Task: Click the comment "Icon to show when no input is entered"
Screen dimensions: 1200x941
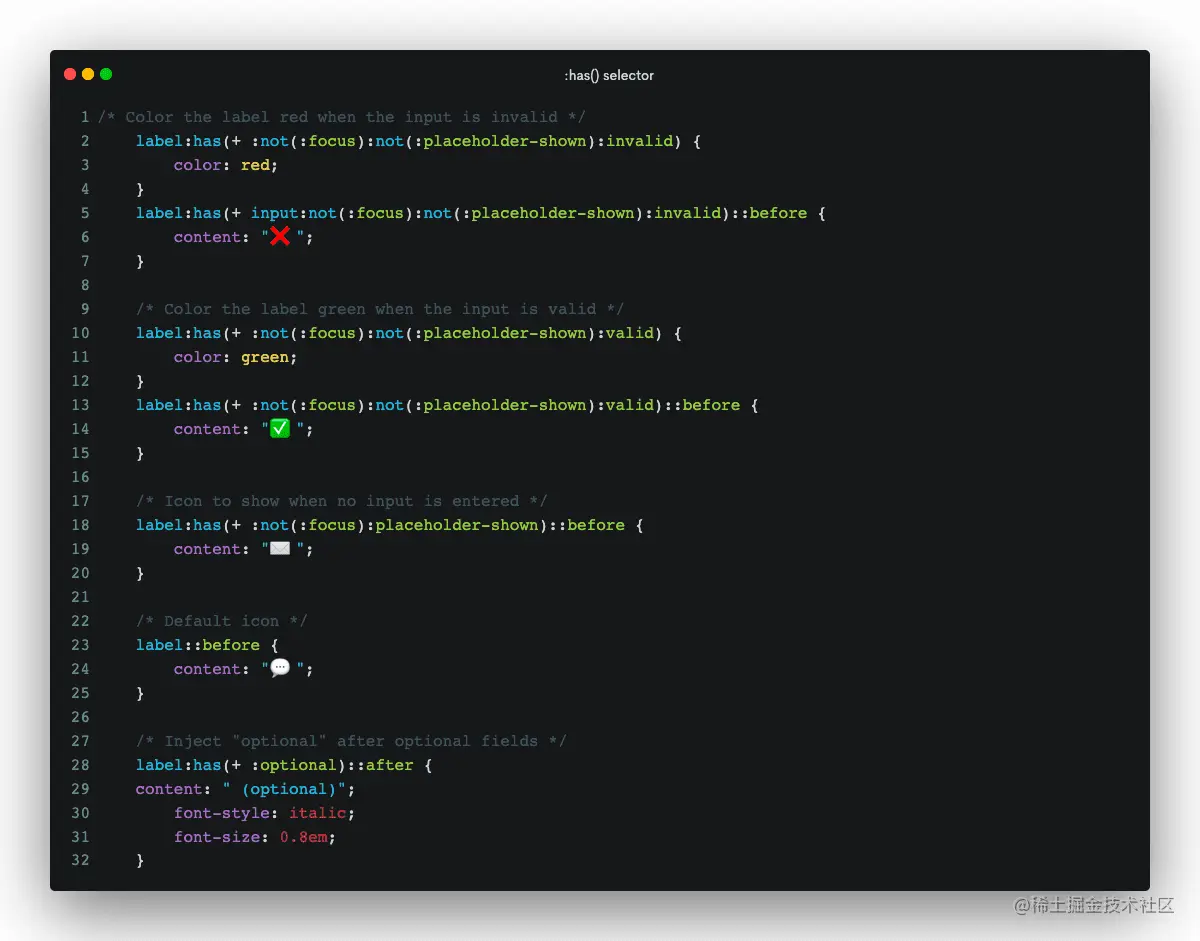Action: click(342, 501)
